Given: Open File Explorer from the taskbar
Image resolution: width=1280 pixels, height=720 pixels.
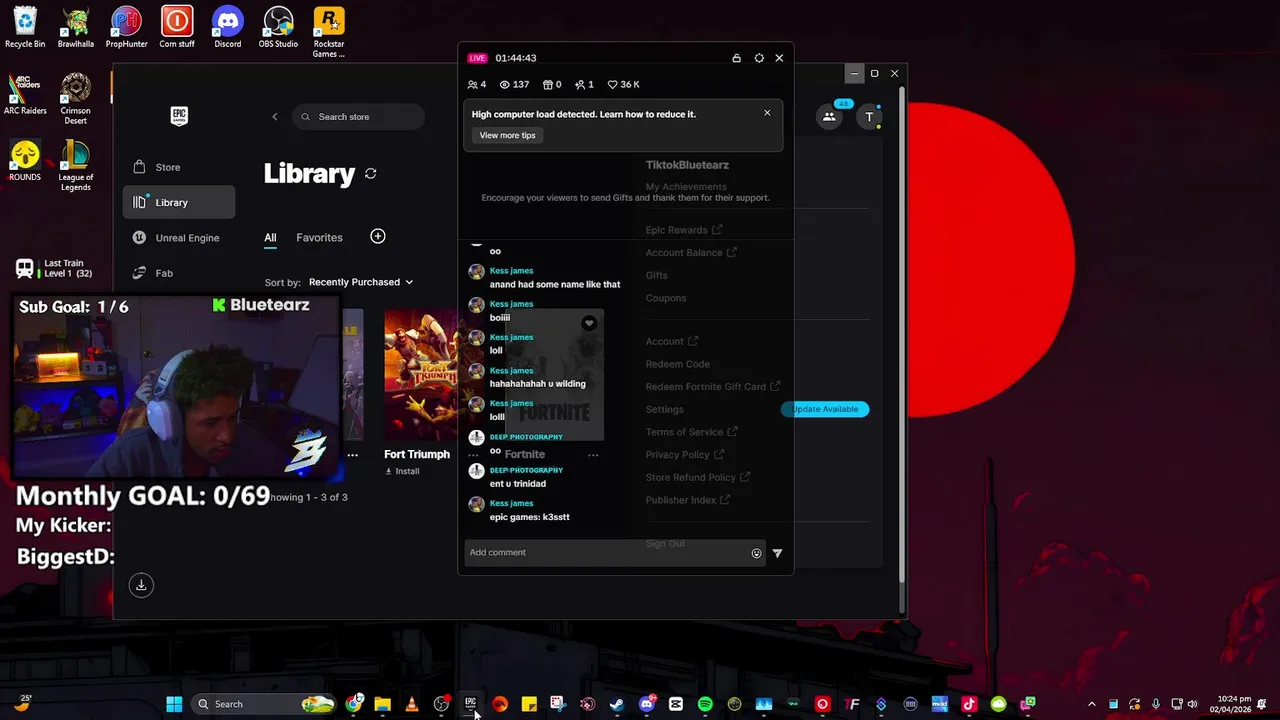Looking at the screenshot, I should tap(382, 704).
